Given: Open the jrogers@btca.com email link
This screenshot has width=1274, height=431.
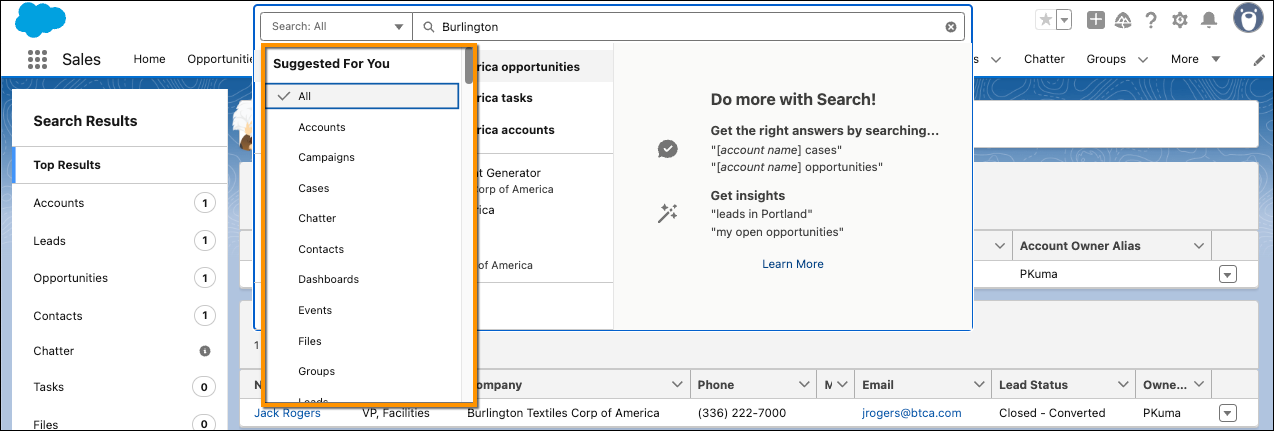Looking at the screenshot, I should coord(911,412).
